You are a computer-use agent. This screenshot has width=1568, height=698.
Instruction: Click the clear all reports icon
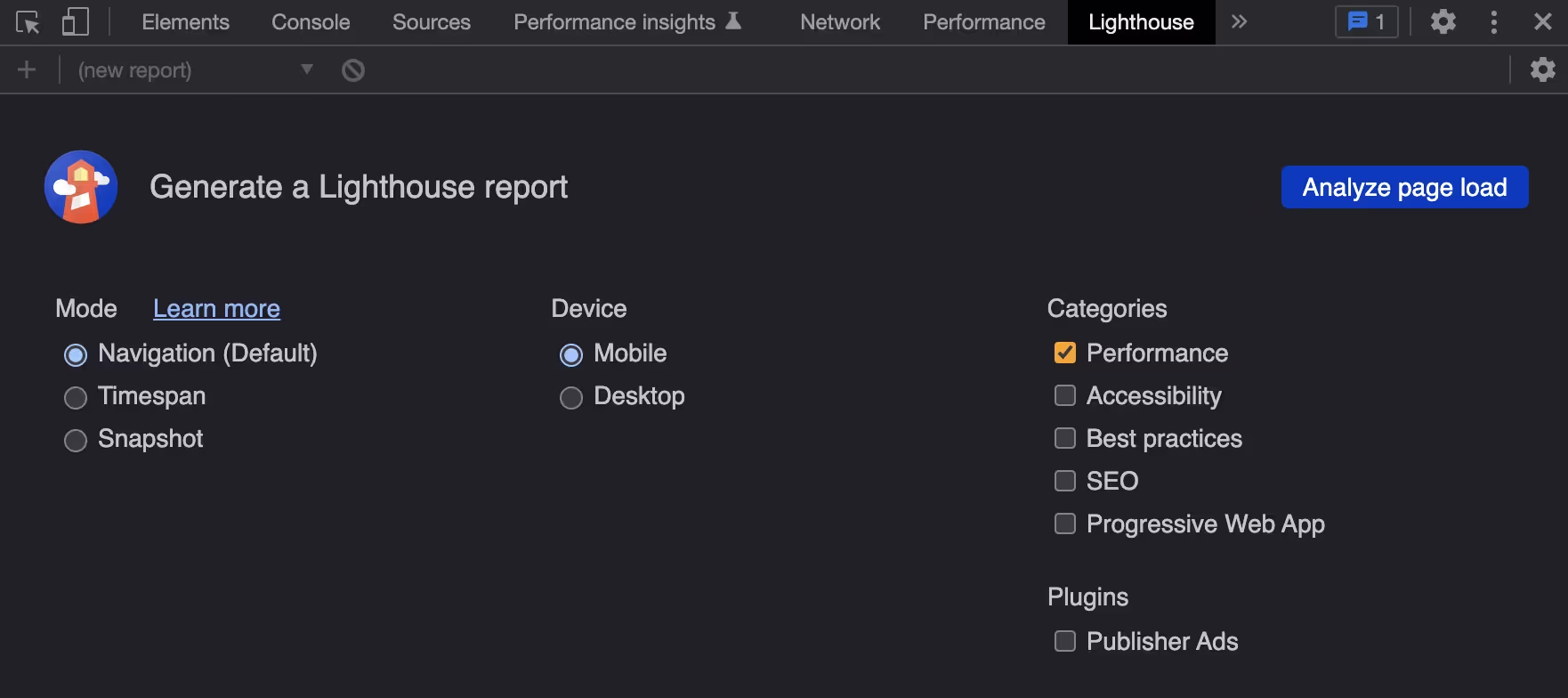(353, 69)
